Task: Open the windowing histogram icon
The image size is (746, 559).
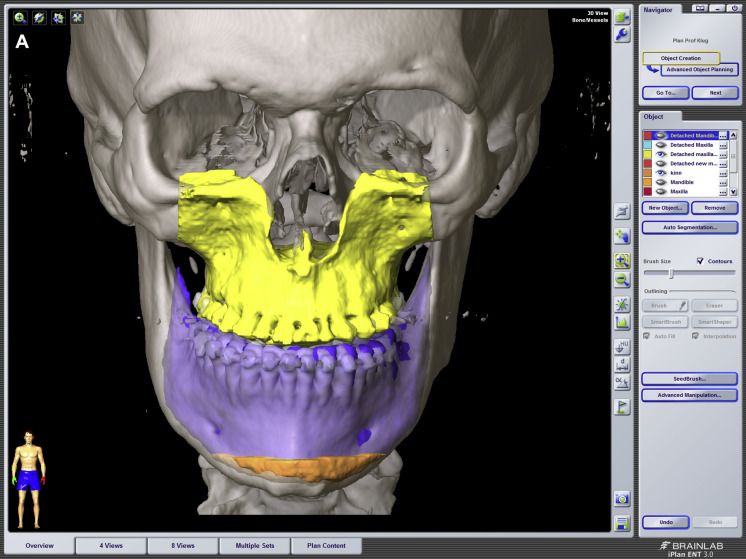Action: [x=622, y=323]
